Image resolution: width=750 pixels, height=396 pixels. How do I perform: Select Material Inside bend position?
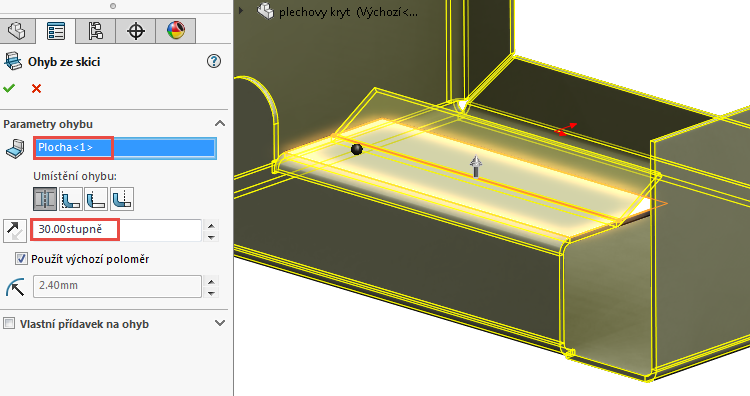(x=71, y=199)
